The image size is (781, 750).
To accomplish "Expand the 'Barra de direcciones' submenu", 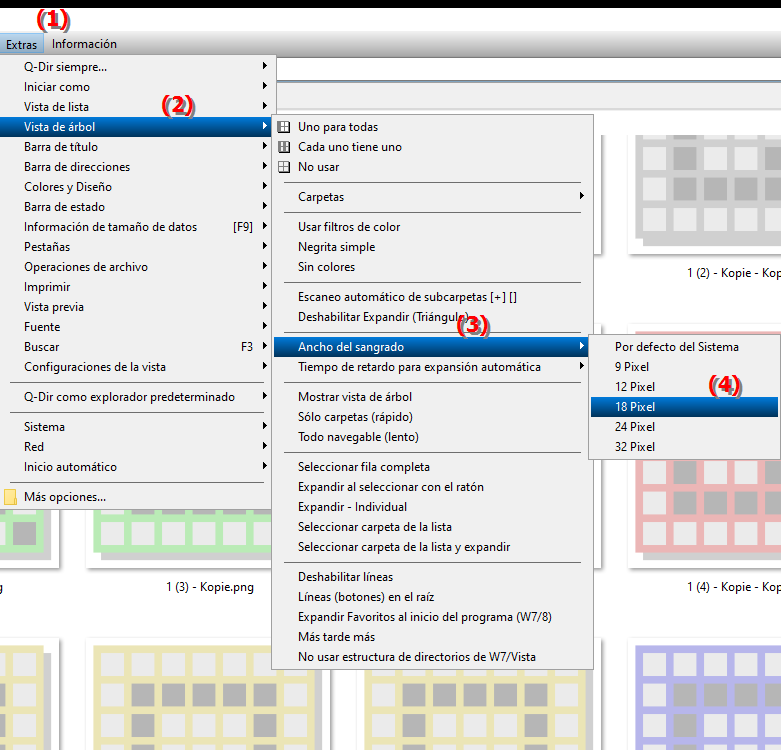I will [x=77, y=167].
